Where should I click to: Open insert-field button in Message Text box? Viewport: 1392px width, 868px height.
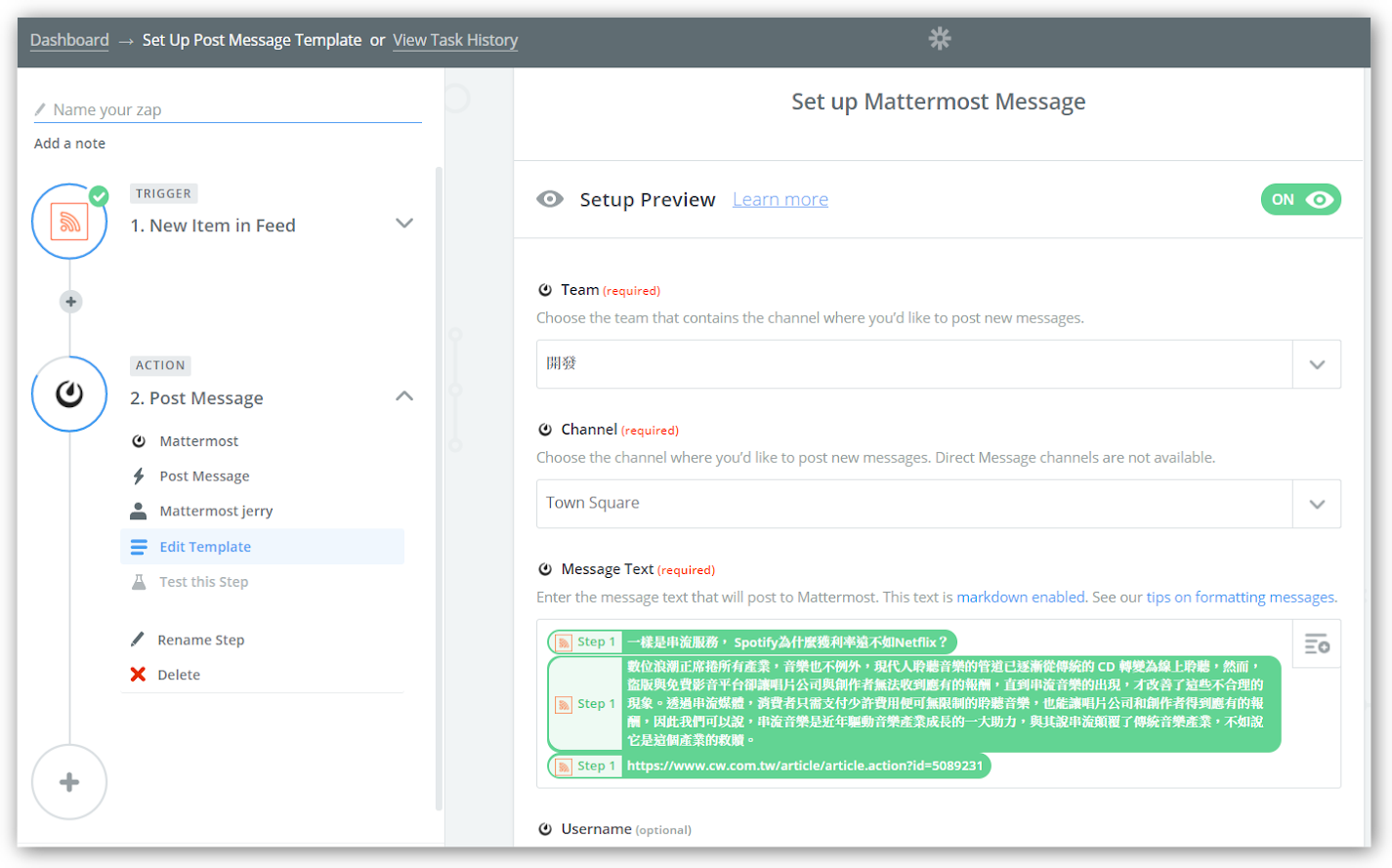click(x=1317, y=644)
